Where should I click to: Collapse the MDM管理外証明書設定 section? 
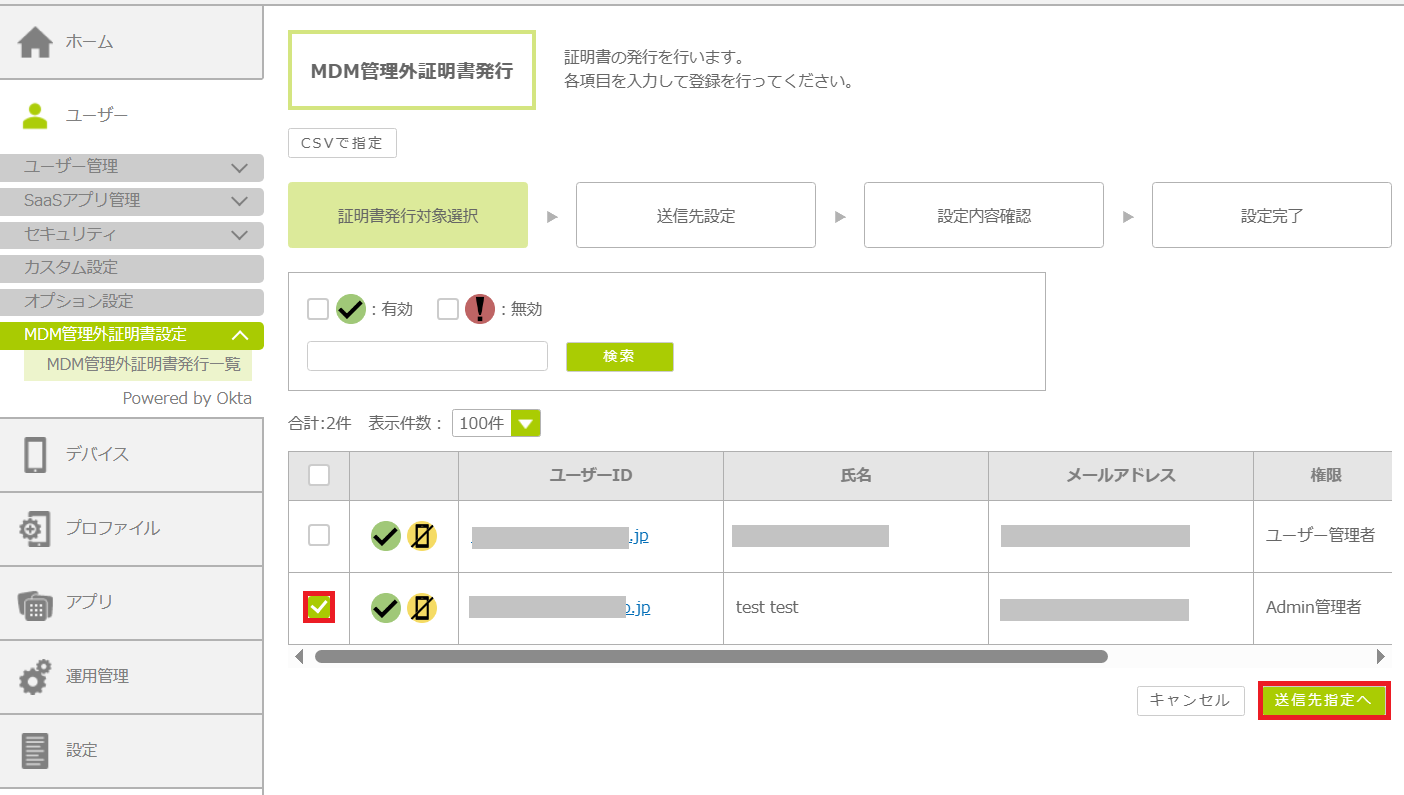(239, 335)
